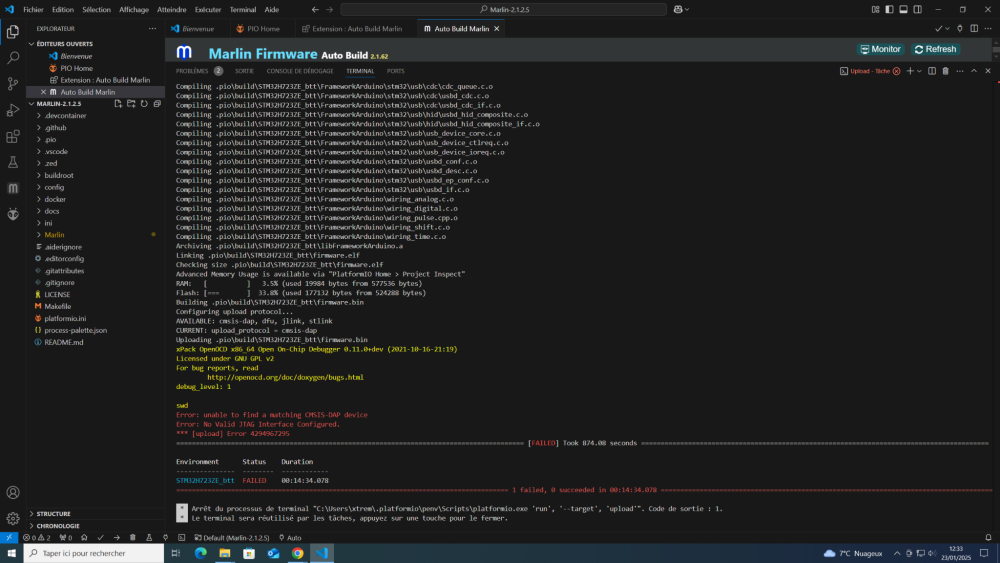Create new file in MARLIN-2.1.2.5 explorer

click(x=118, y=103)
